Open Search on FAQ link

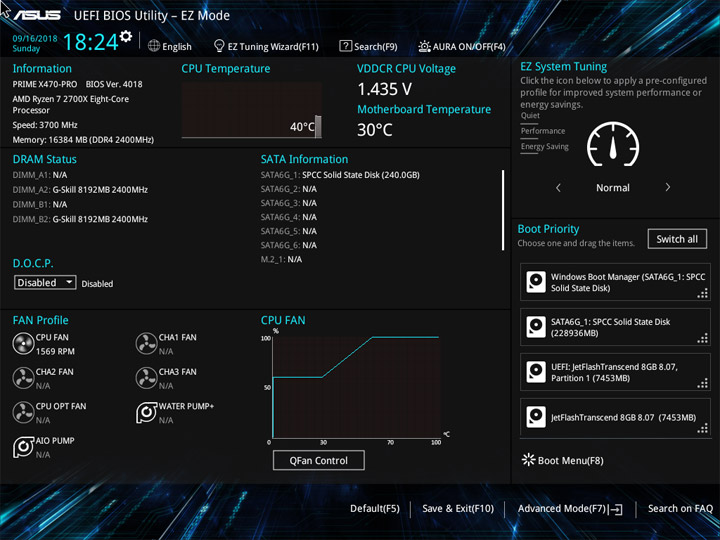[x=680, y=508]
